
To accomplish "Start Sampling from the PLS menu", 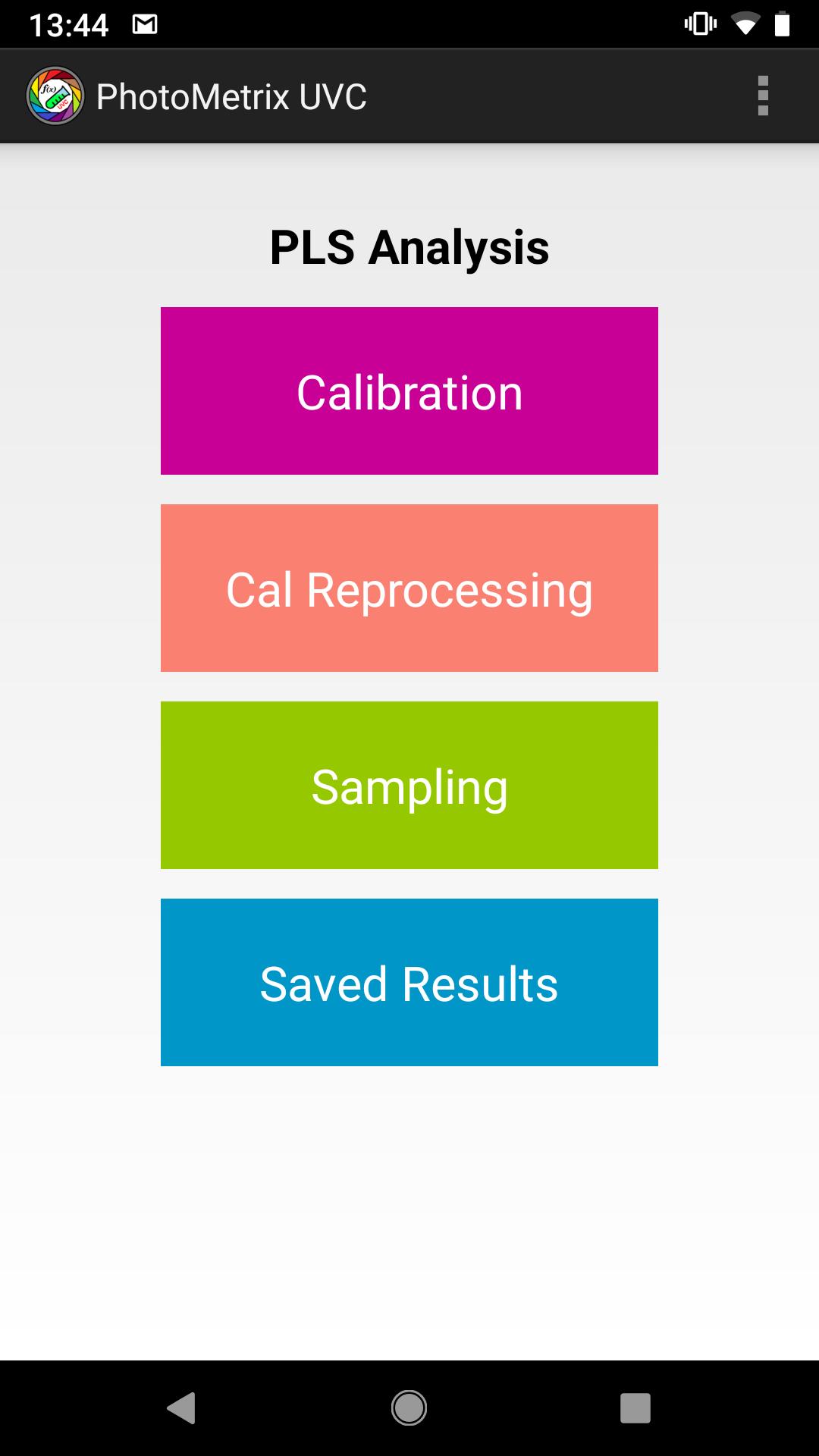I will [409, 786].
